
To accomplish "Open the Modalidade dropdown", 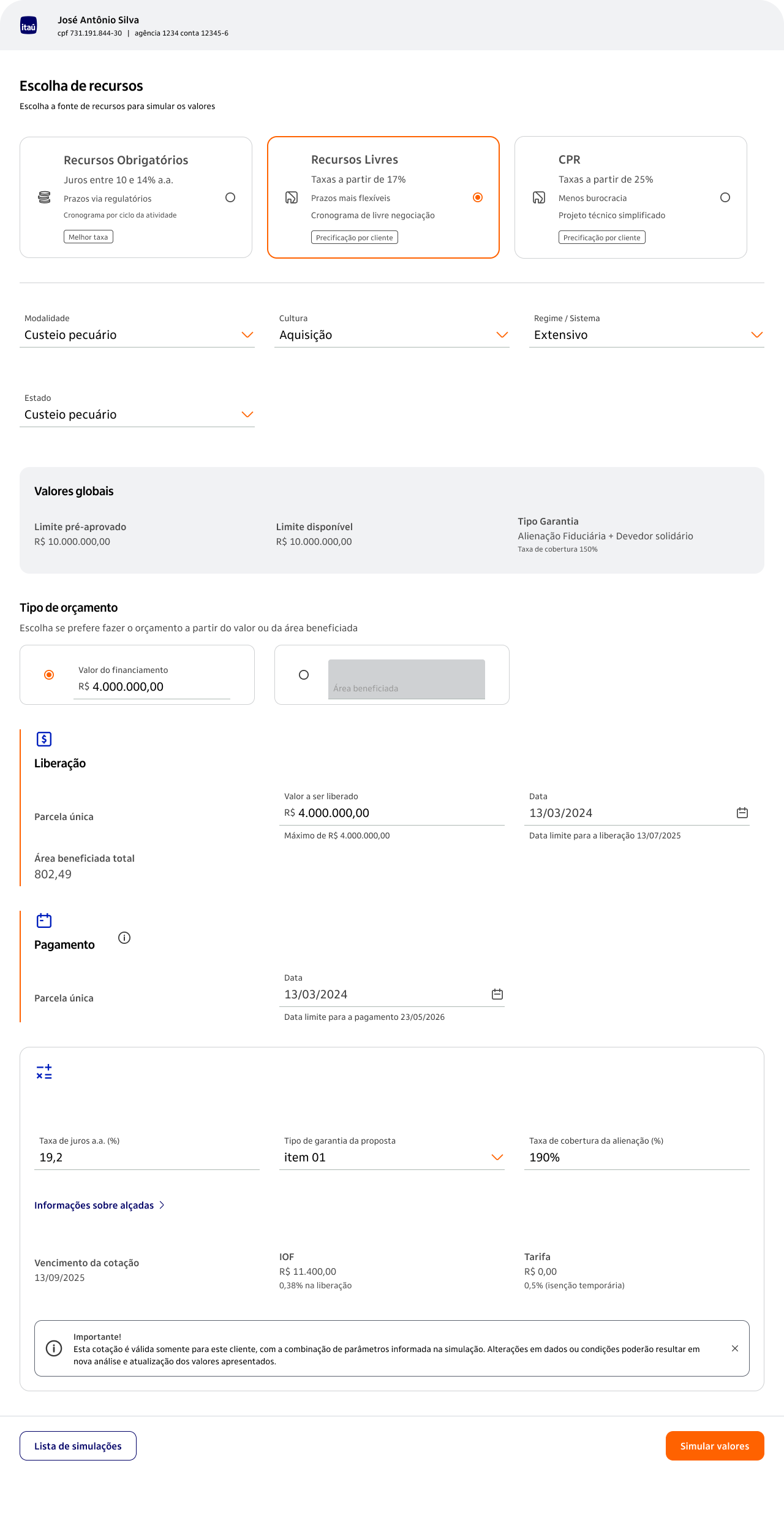I will tap(137, 335).
